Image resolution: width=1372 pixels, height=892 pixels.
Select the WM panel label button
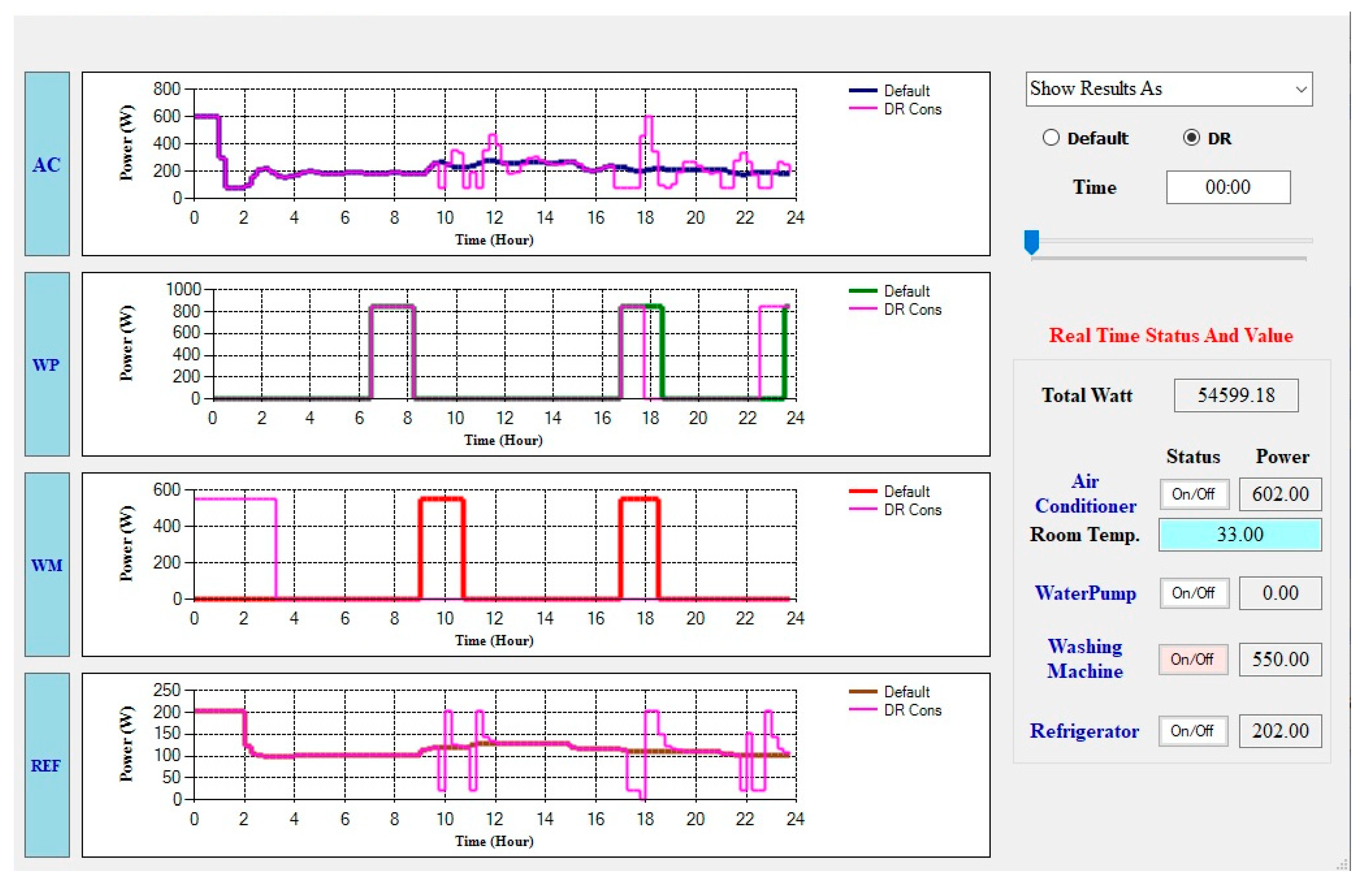pyautogui.click(x=47, y=564)
